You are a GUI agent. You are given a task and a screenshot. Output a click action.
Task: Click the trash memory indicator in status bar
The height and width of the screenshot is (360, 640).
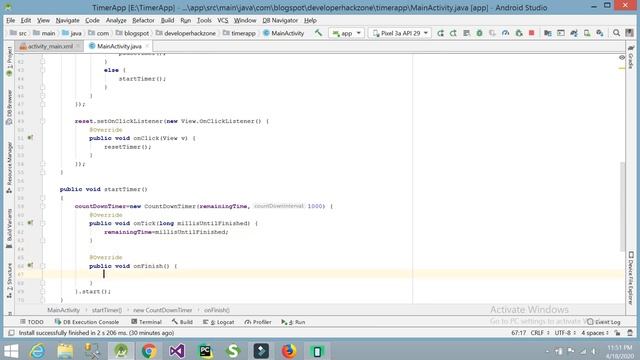pyautogui.click(x=630, y=333)
